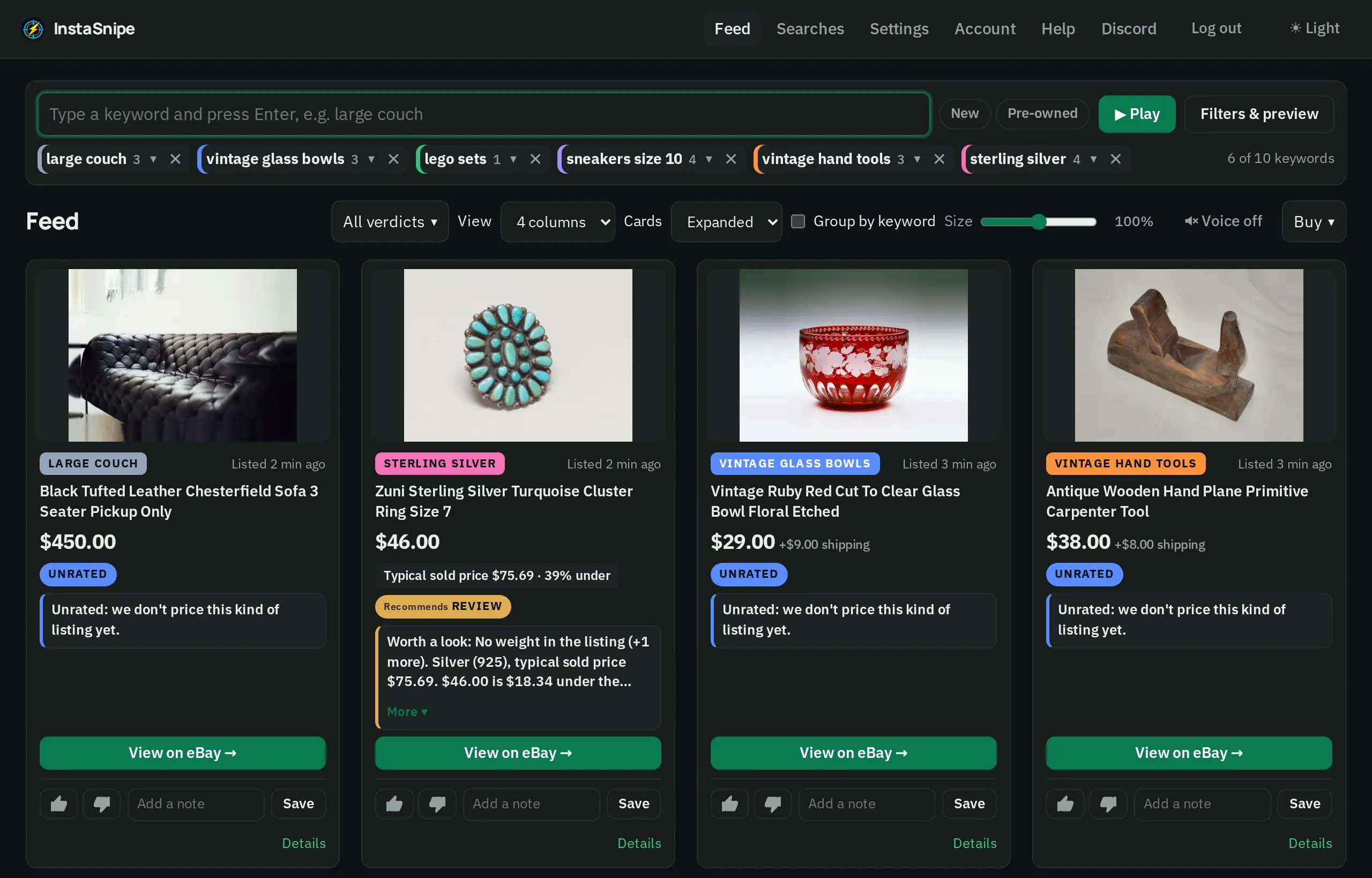Open the Account tab
Viewport: 1372px width, 878px height.
pos(985,28)
